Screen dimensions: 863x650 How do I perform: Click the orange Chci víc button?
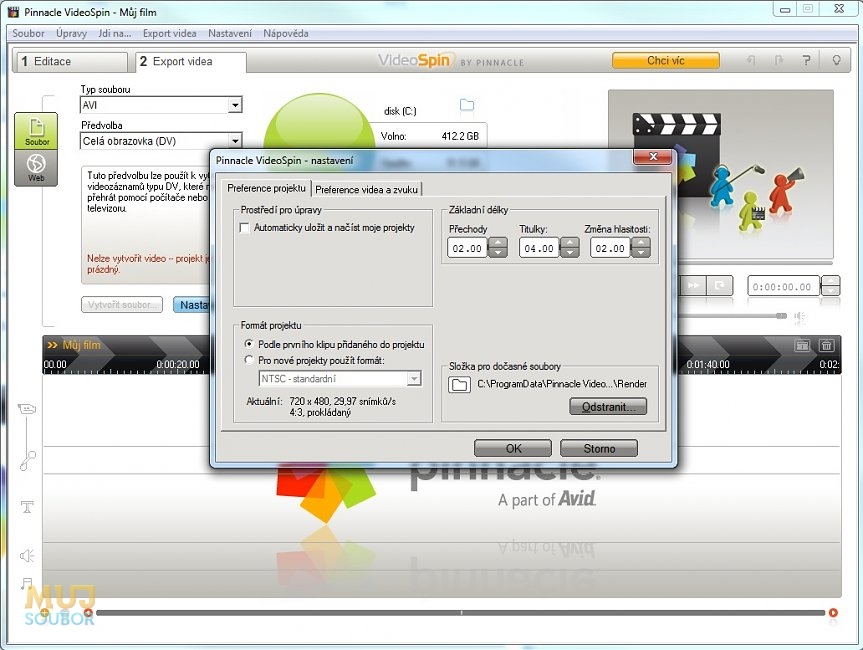(x=666, y=61)
